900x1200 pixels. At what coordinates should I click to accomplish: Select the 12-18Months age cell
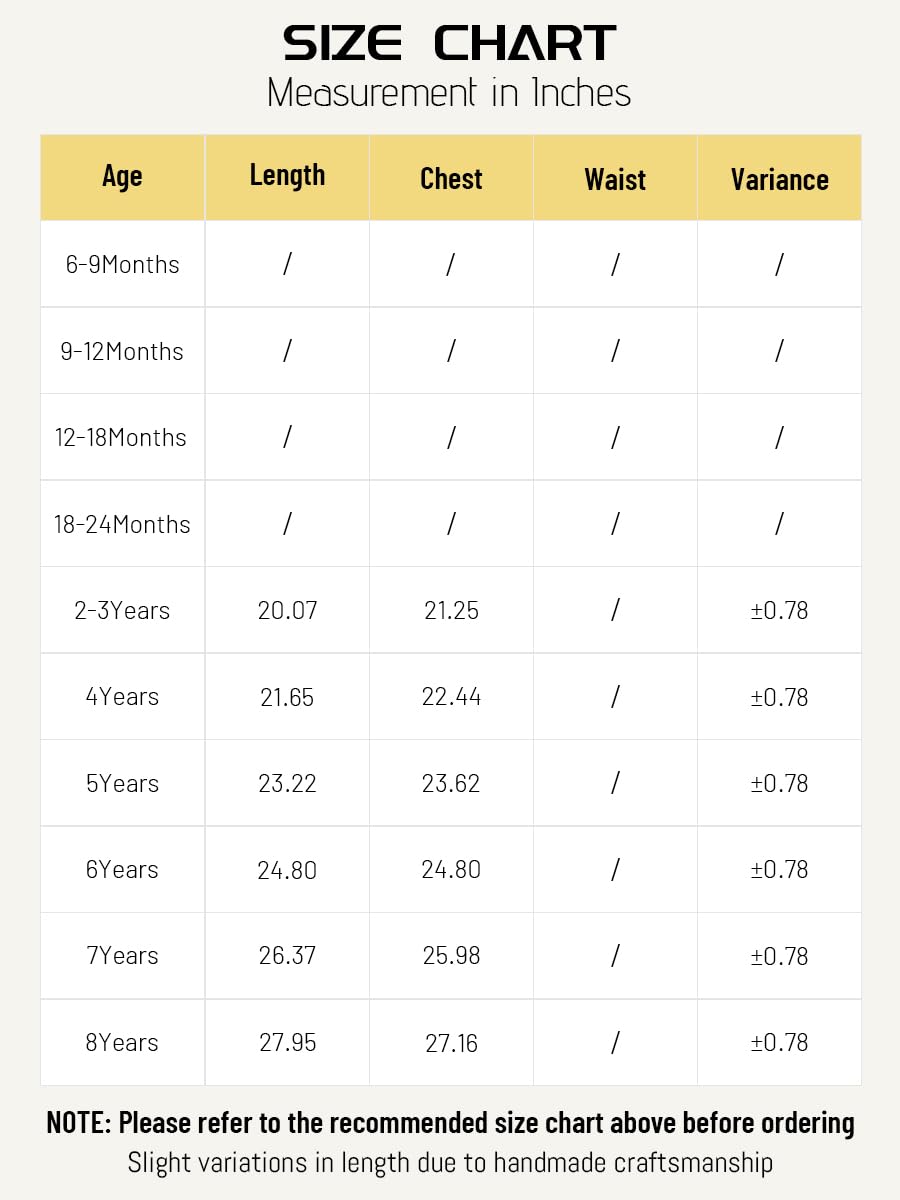122,437
